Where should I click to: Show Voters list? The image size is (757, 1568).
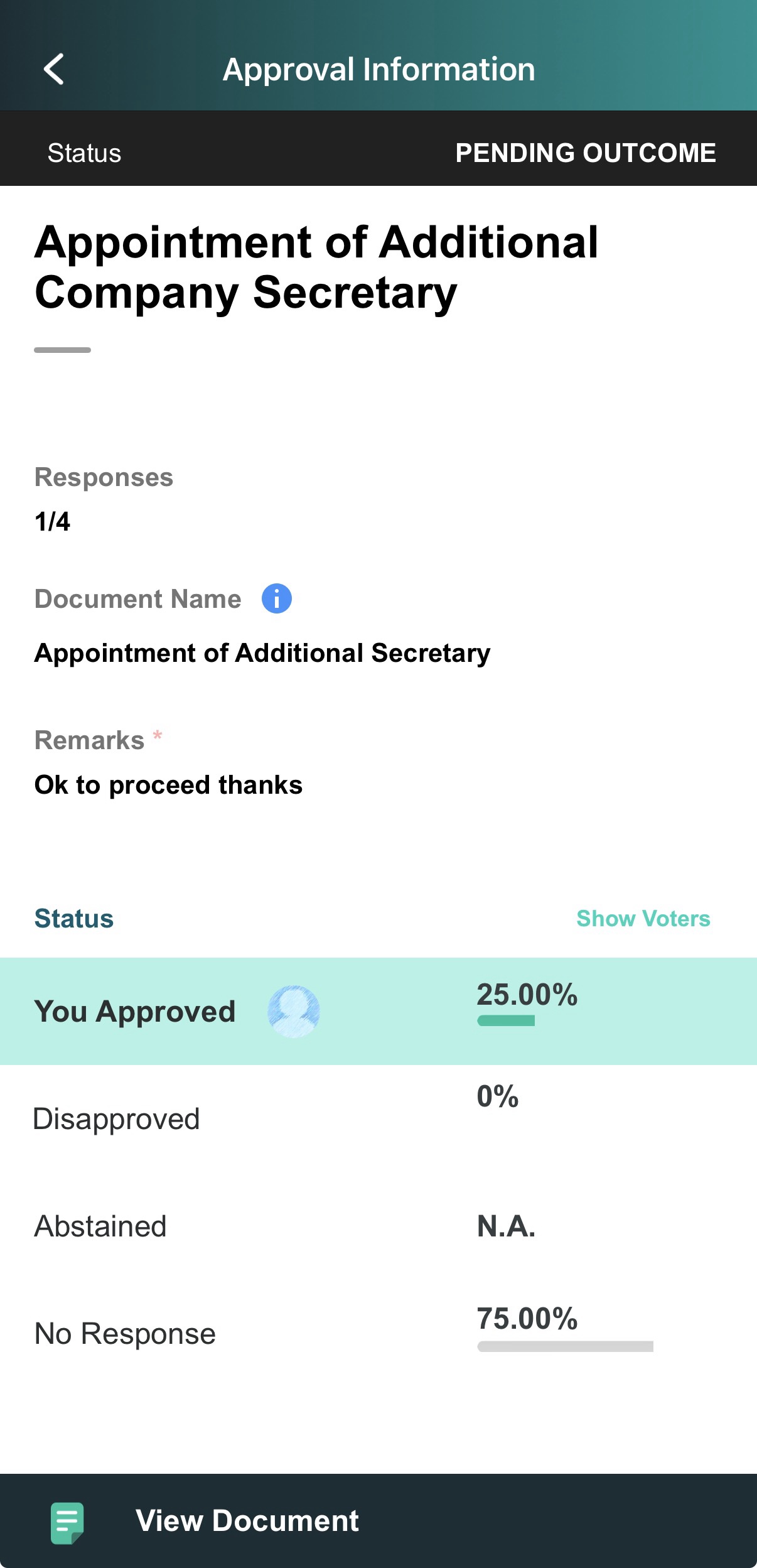click(x=643, y=919)
